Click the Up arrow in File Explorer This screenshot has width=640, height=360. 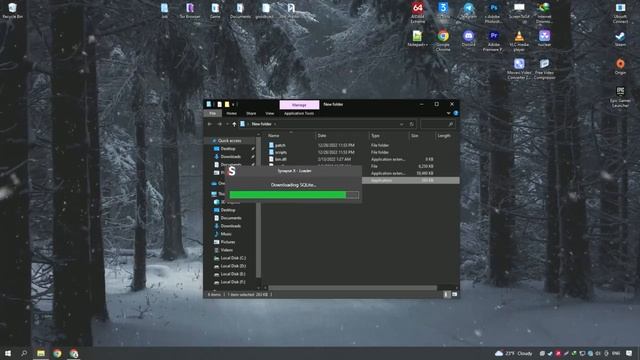234,124
